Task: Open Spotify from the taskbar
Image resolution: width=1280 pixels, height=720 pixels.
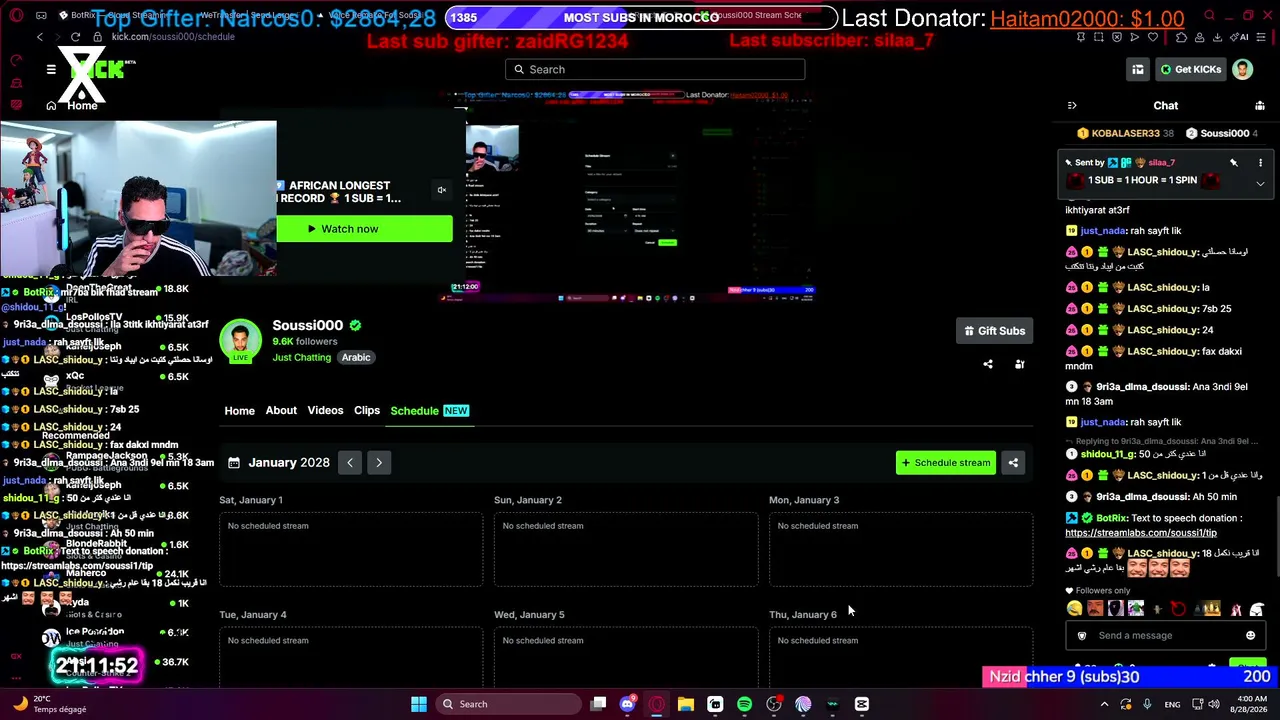Action: [744, 704]
